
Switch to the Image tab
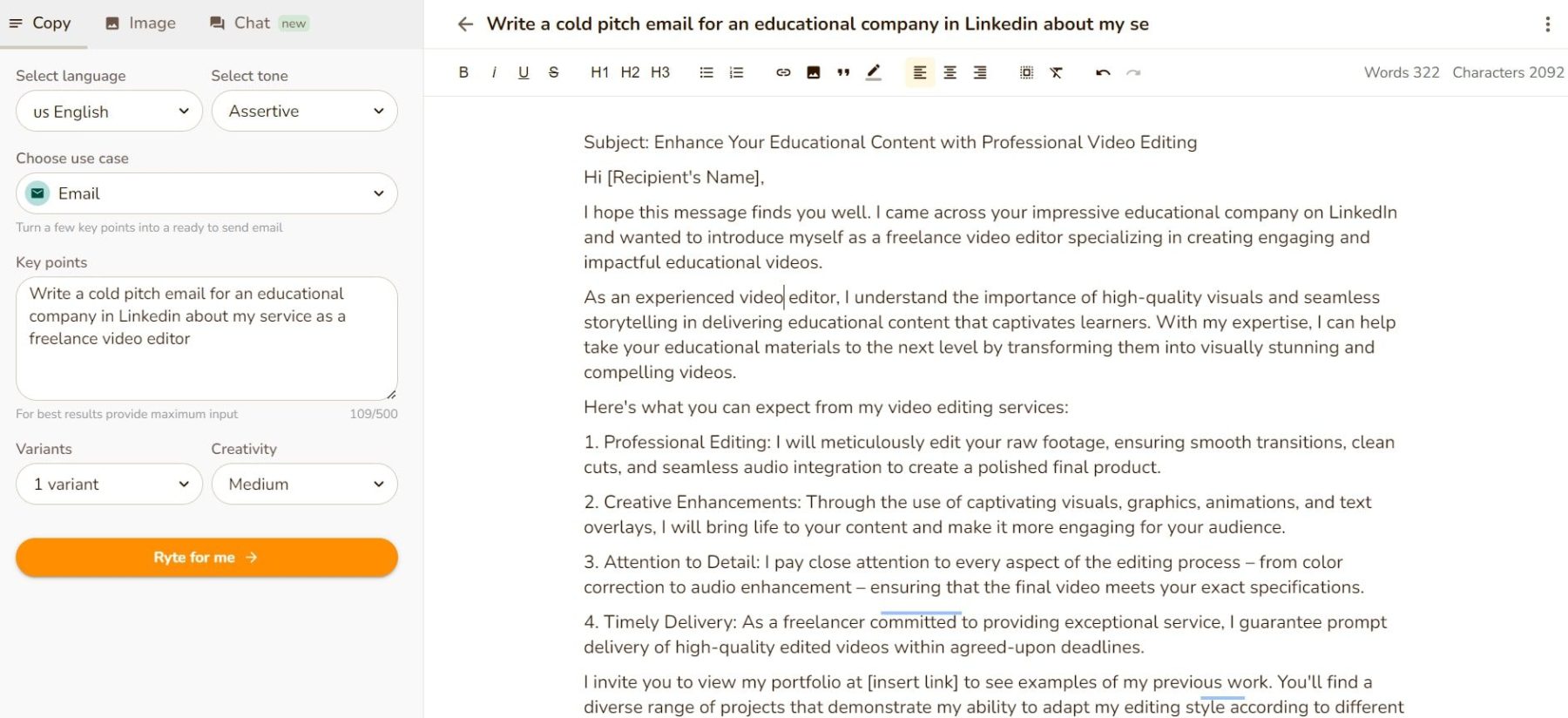pos(139,23)
